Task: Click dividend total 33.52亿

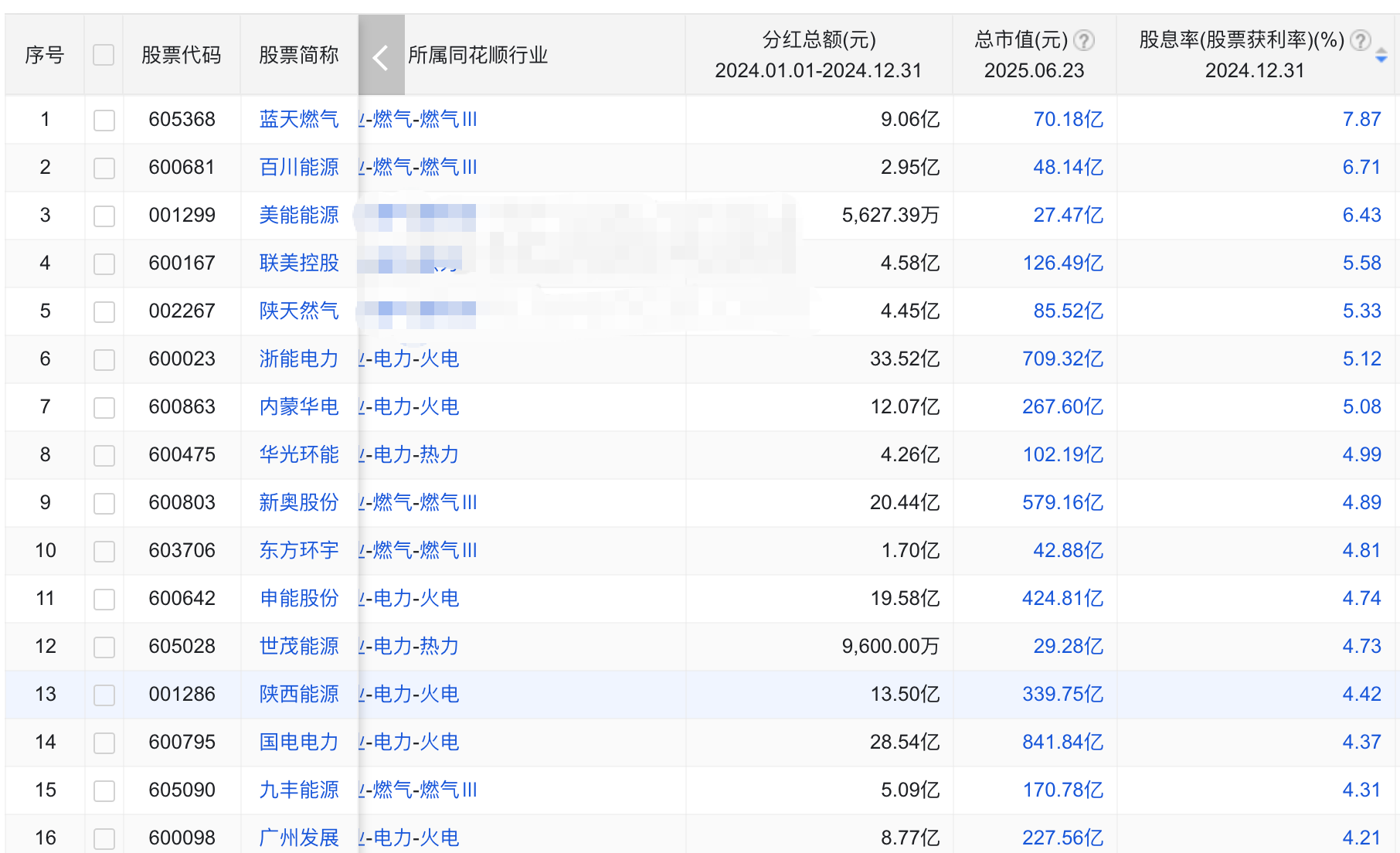Action: point(905,359)
